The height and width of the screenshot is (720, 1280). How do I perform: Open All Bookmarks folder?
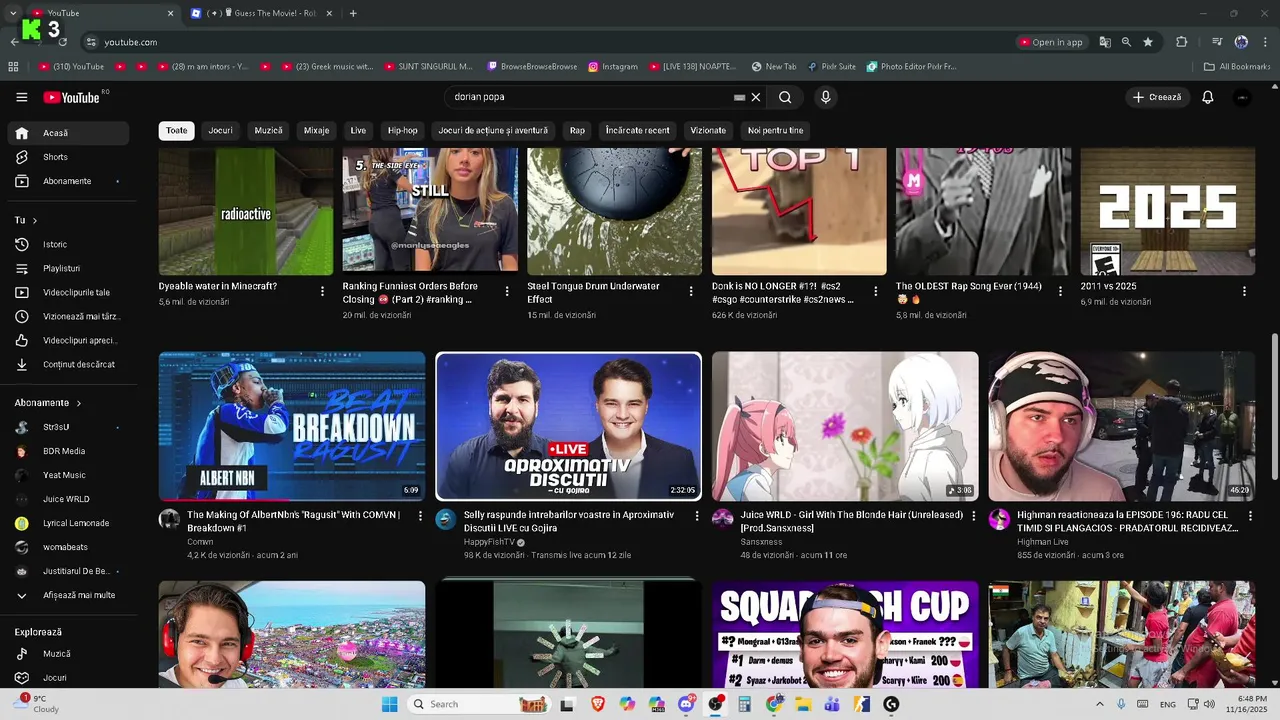pyautogui.click(x=1237, y=66)
